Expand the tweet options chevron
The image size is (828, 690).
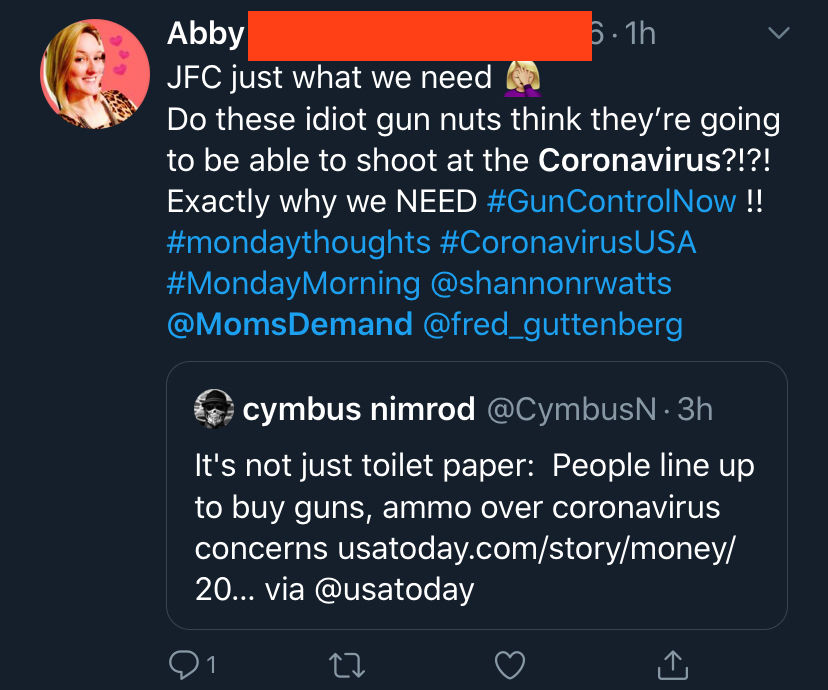779,33
